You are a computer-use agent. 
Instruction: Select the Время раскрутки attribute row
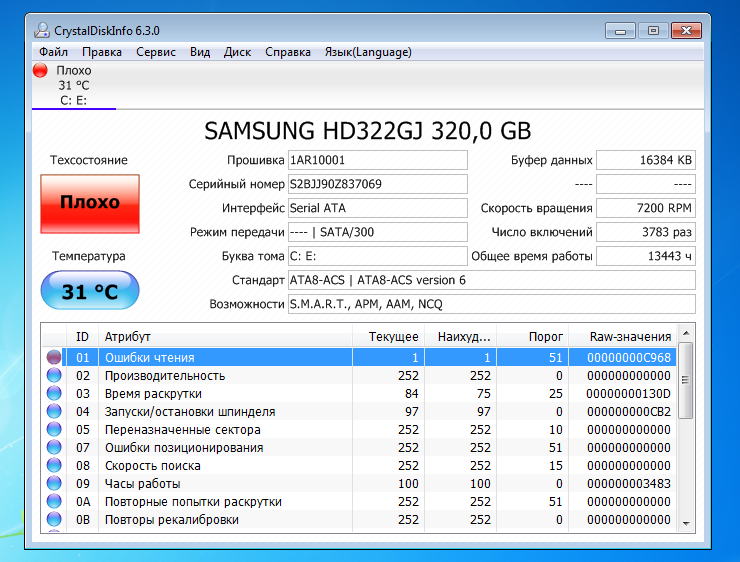coord(359,393)
